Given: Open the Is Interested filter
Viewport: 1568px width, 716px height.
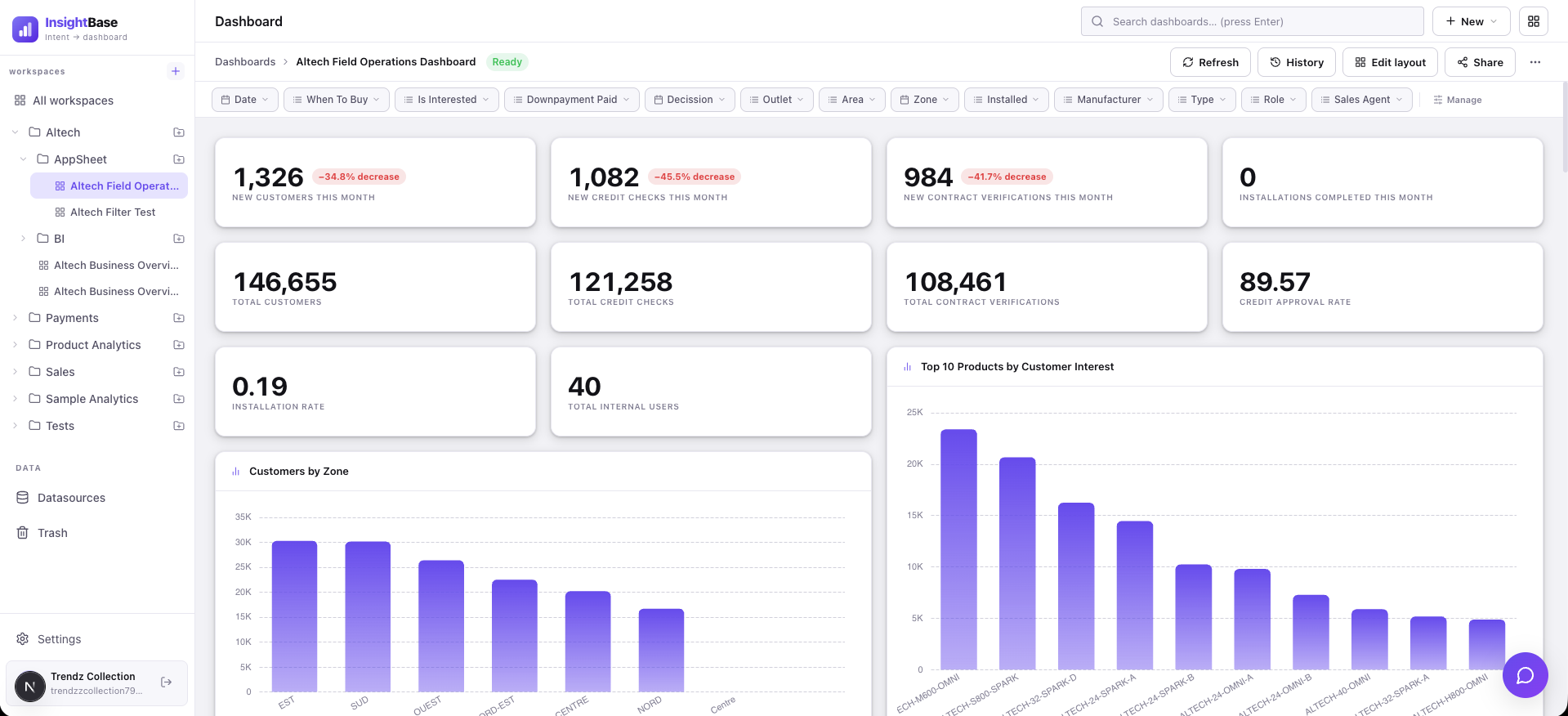Looking at the screenshot, I should pos(447,100).
